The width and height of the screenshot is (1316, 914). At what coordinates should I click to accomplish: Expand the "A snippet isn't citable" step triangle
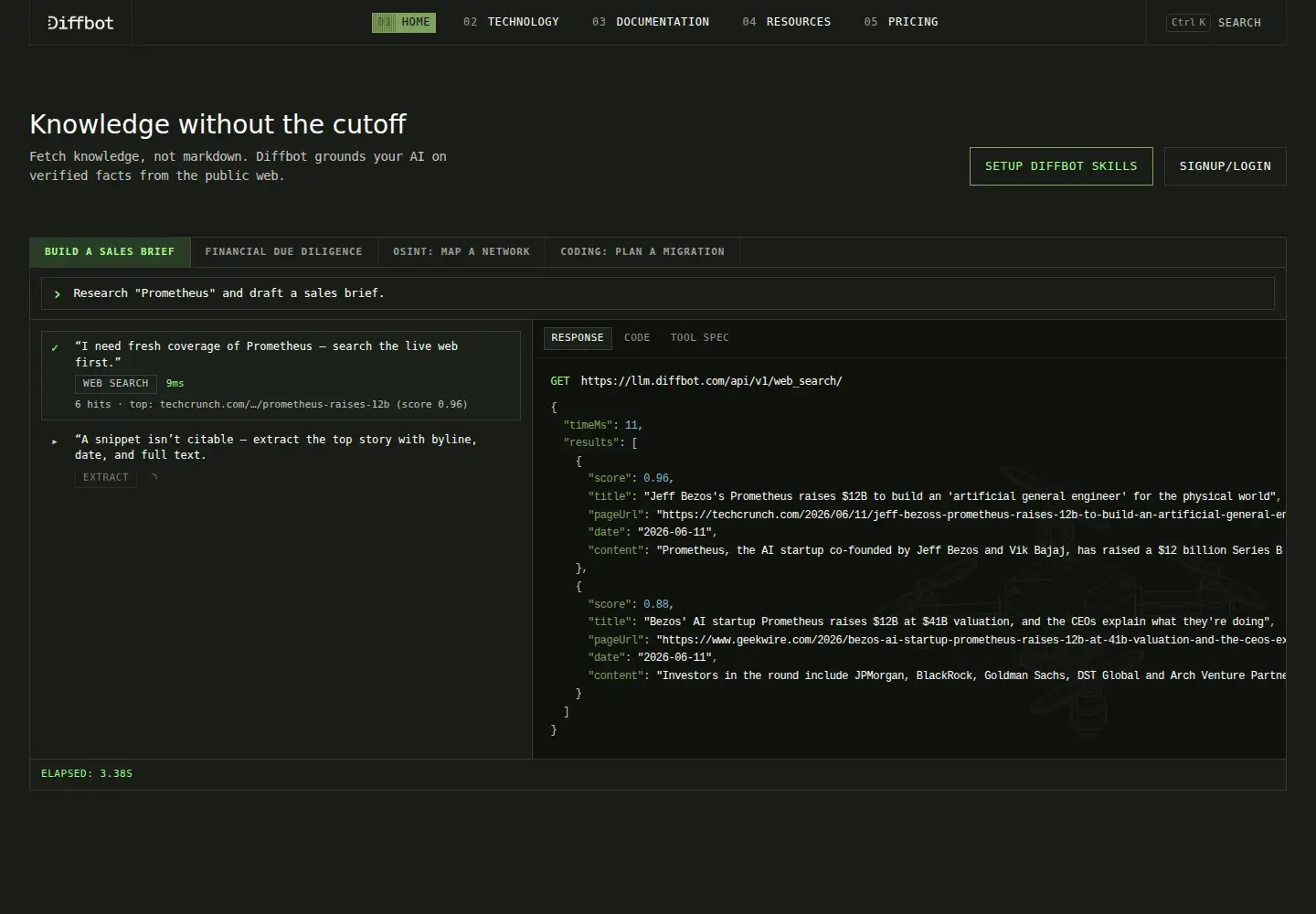[55, 441]
